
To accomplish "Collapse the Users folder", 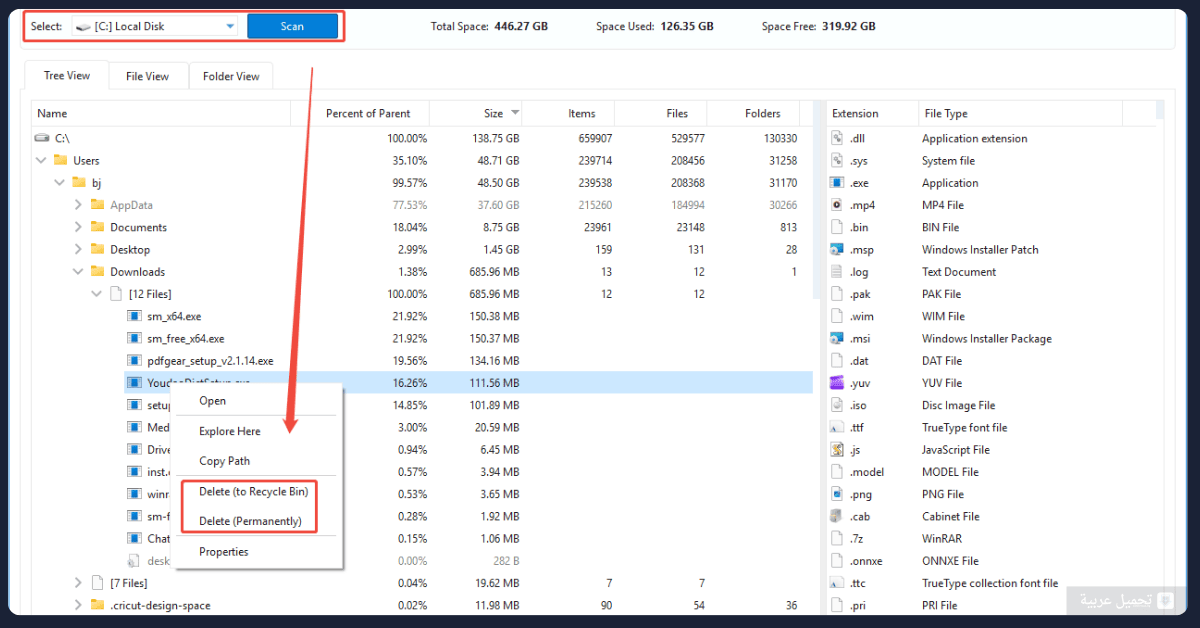I will (42, 160).
